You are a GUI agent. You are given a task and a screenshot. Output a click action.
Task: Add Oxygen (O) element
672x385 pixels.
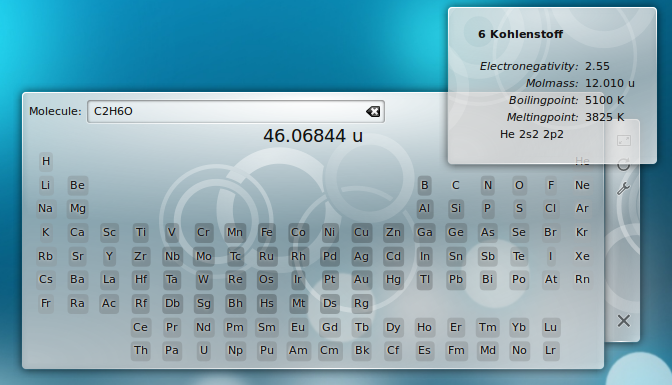point(519,185)
